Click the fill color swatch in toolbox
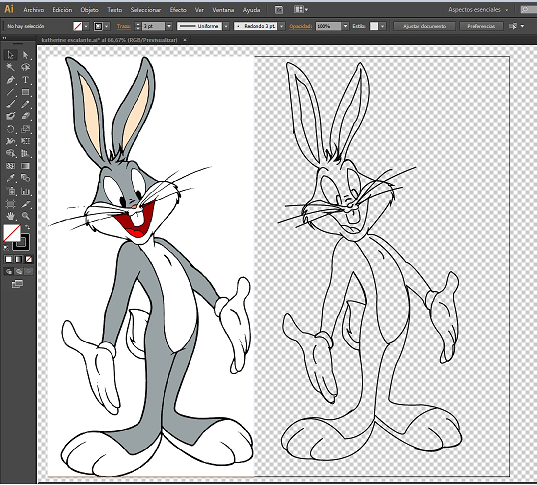Screen dimensions: 537x485 point(12,233)
